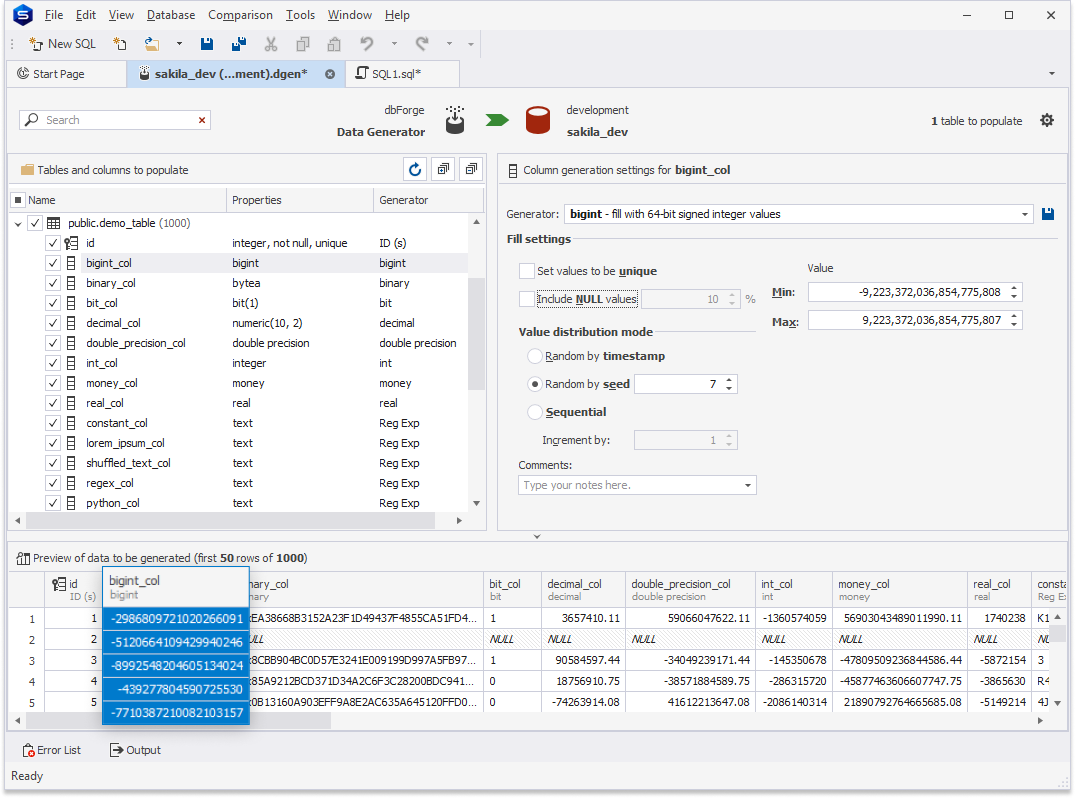Save generator settings using icon beside Generator

point(1047,214)
